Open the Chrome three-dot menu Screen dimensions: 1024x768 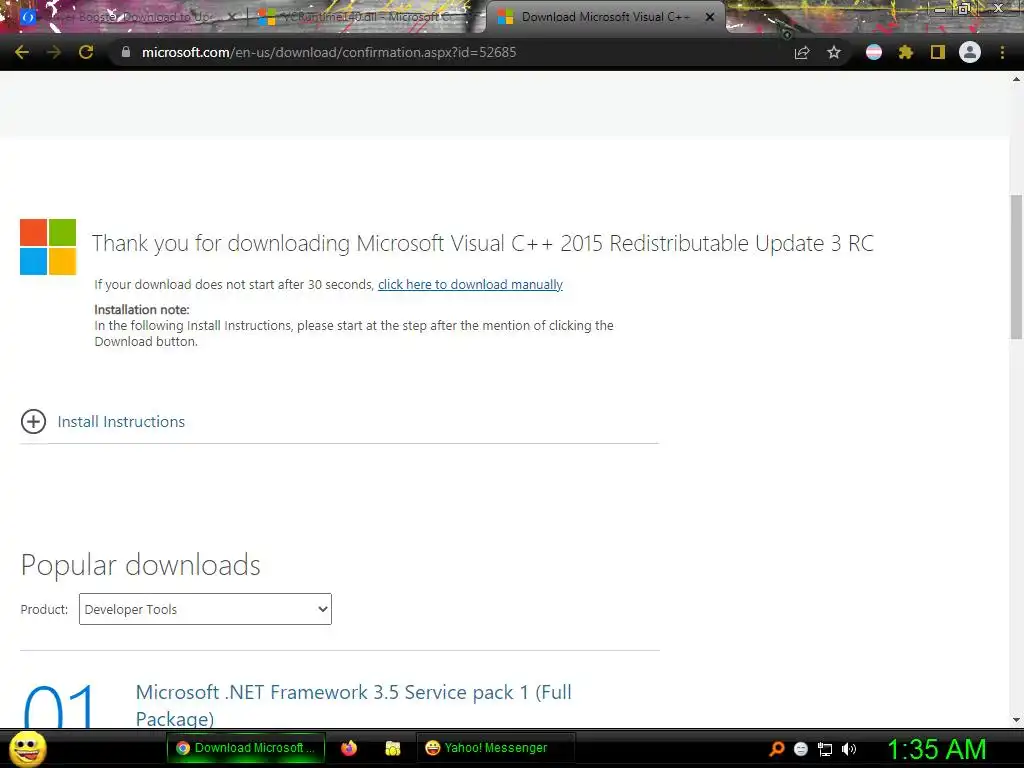(x=1002, y=52)
